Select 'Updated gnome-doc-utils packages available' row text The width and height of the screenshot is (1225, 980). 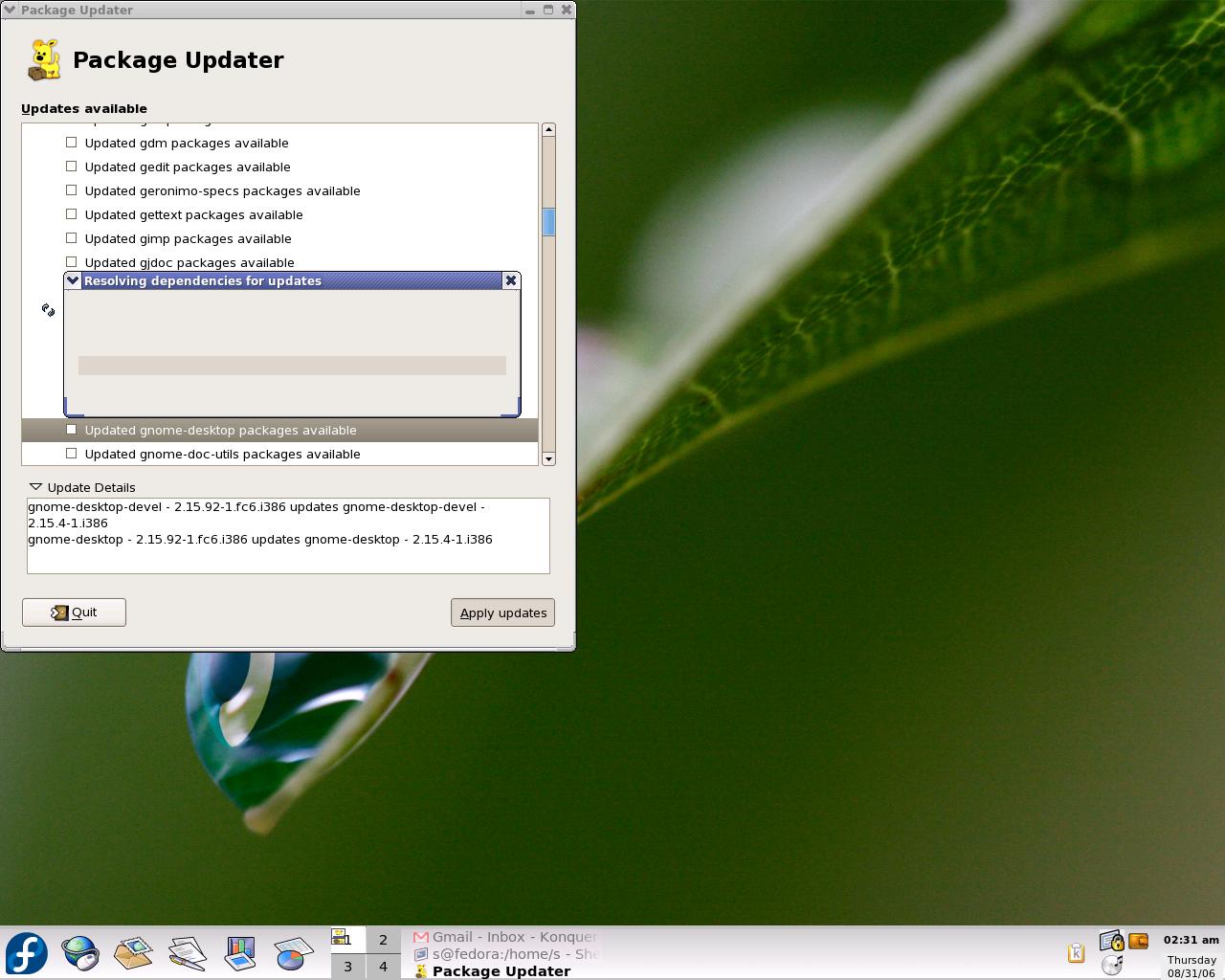222,454
